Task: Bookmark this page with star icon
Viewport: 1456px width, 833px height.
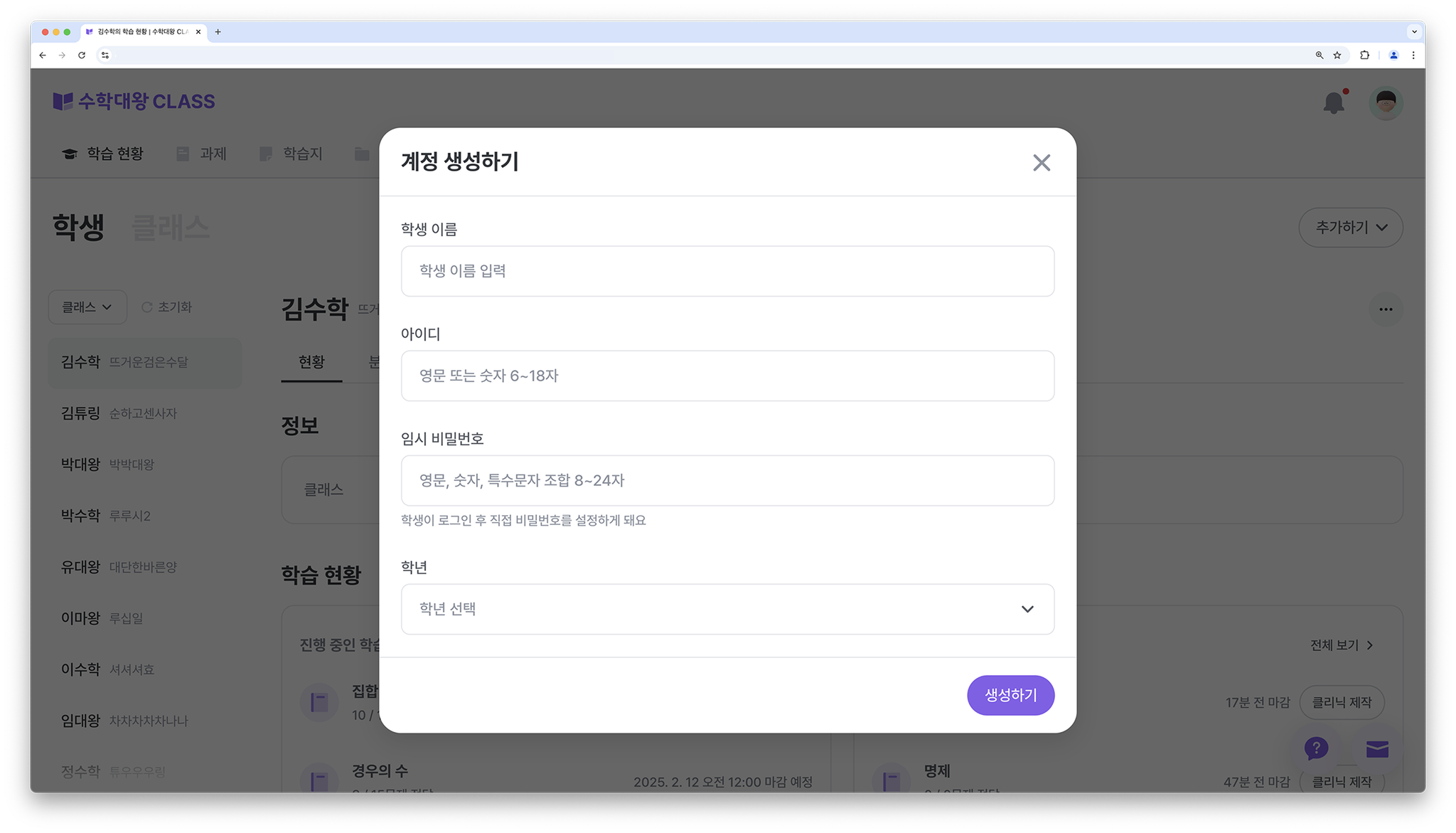Action: point(1337,55)
